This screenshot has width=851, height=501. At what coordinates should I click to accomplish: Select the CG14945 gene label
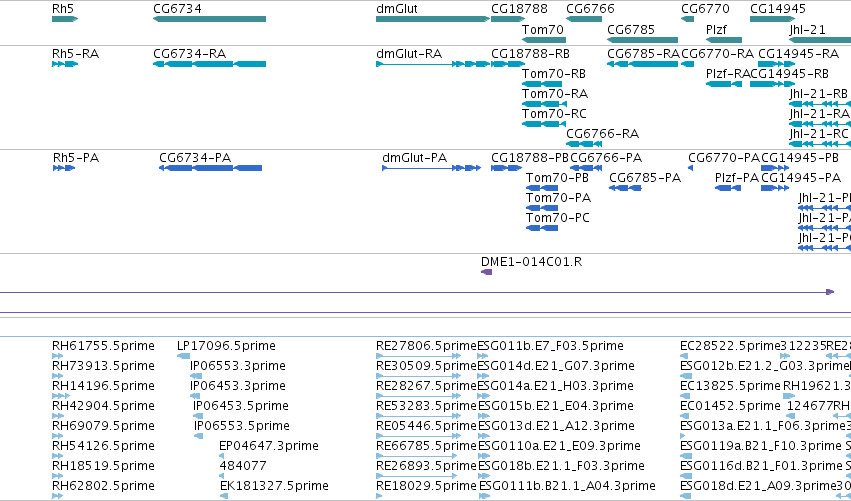pos(778,9)
